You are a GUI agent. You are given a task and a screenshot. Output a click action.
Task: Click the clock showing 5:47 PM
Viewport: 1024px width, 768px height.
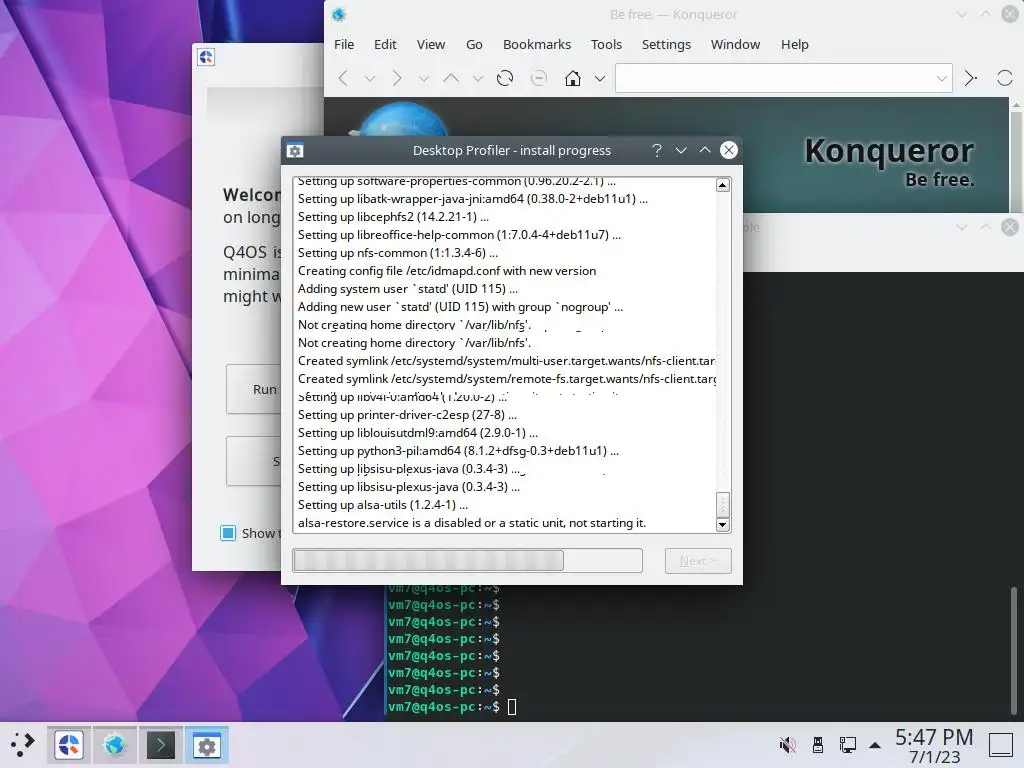934,737
